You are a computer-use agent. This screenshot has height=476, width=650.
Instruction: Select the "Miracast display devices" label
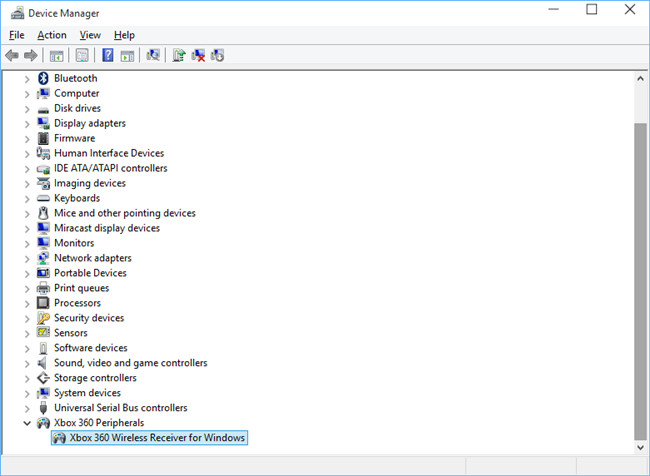point(107,228)
